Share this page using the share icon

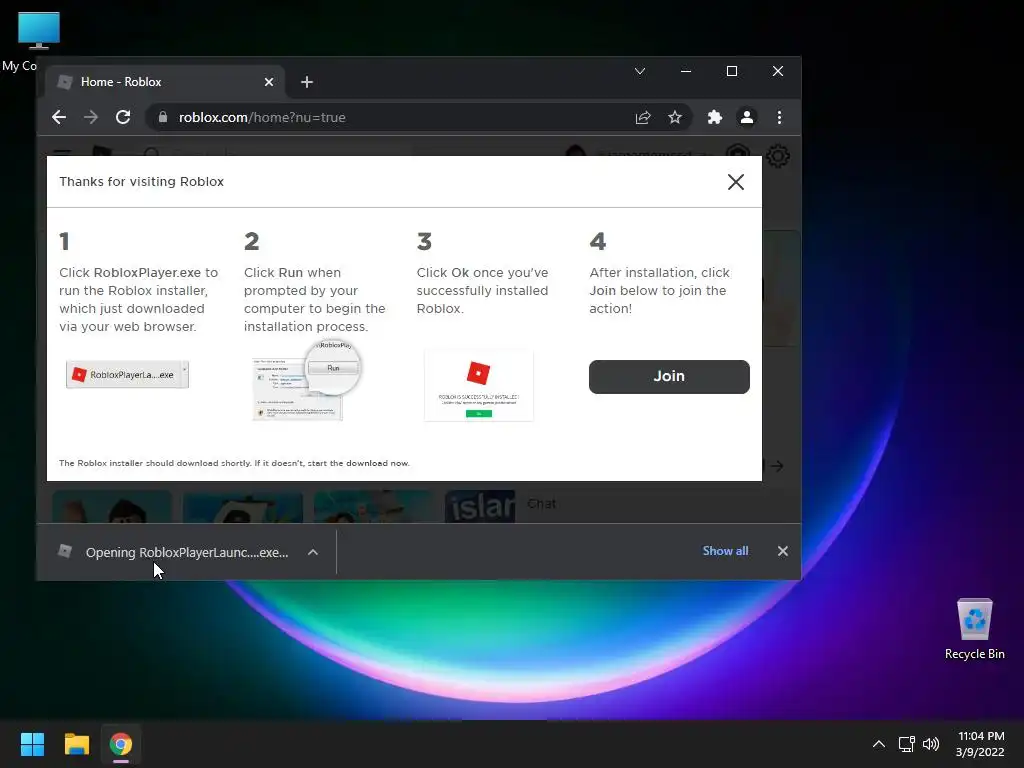643,118
